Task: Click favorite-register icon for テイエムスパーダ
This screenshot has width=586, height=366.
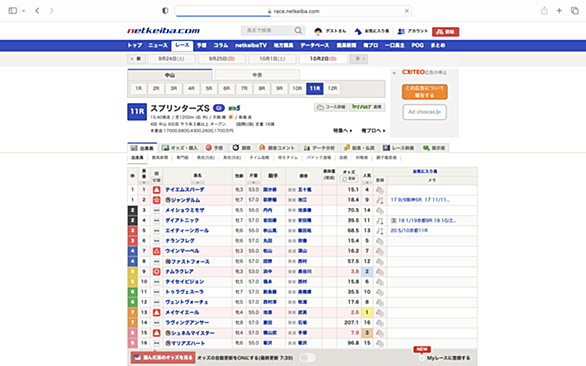Action: pyautogui.click(x=380, y=190)
